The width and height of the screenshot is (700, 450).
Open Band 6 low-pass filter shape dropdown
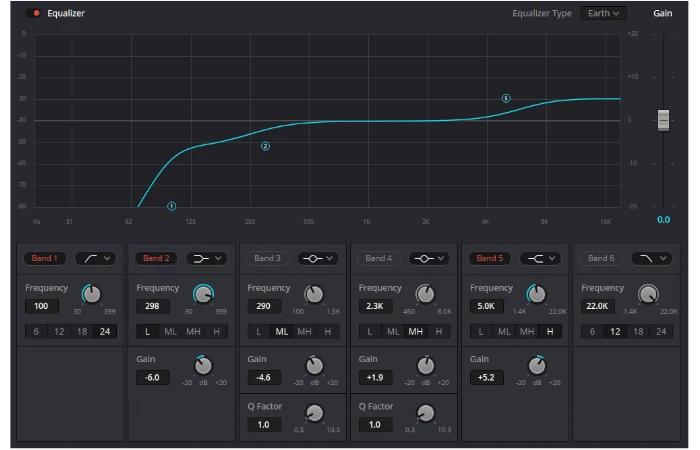click(652, 258)
